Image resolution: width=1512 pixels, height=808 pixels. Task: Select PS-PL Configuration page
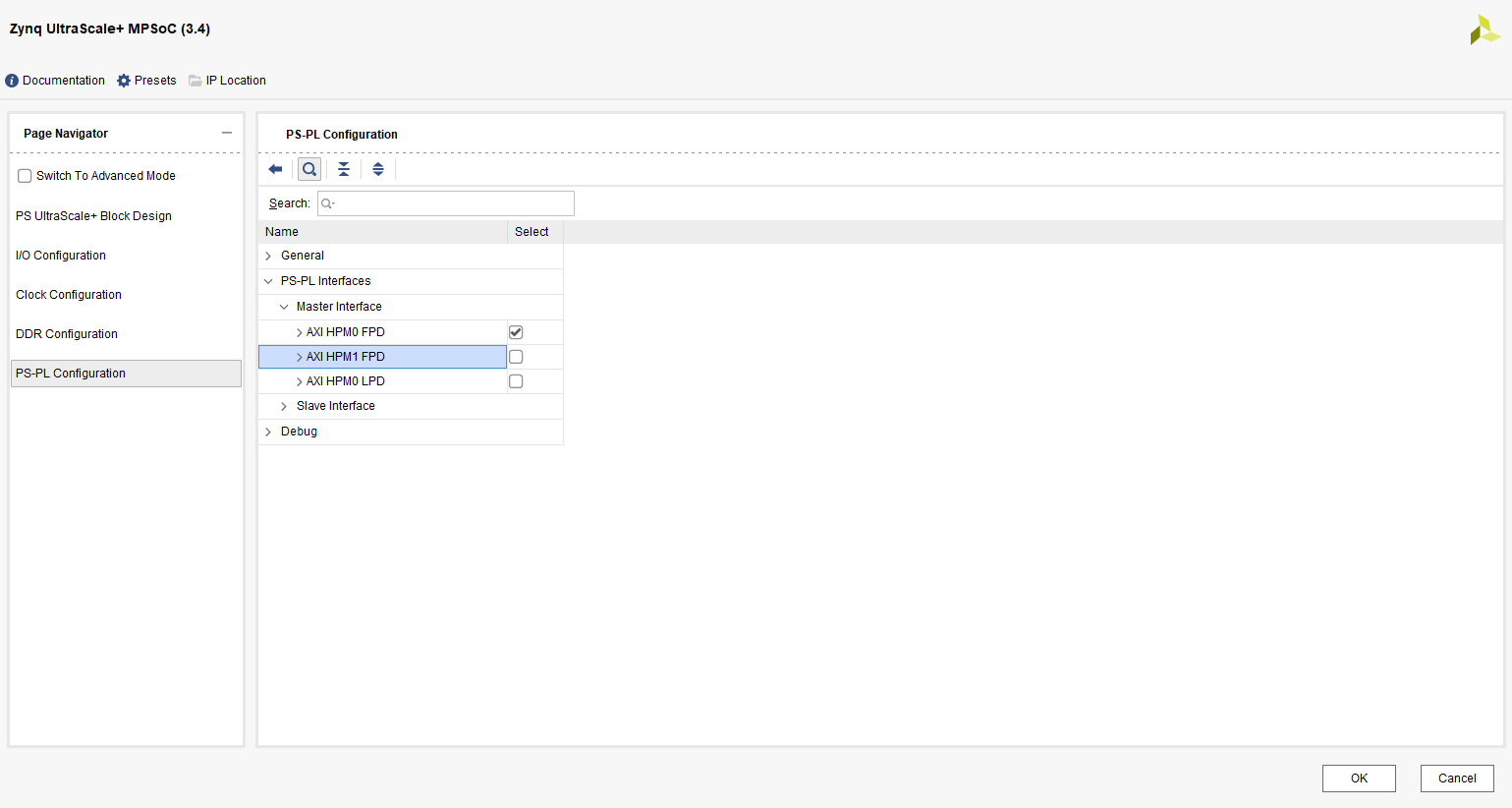click(126, 374)
